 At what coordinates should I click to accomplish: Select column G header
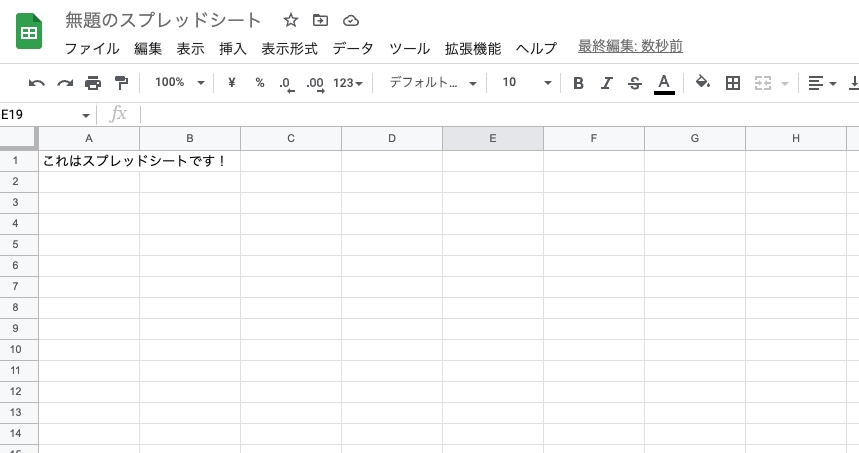click(x=695, y=139)
